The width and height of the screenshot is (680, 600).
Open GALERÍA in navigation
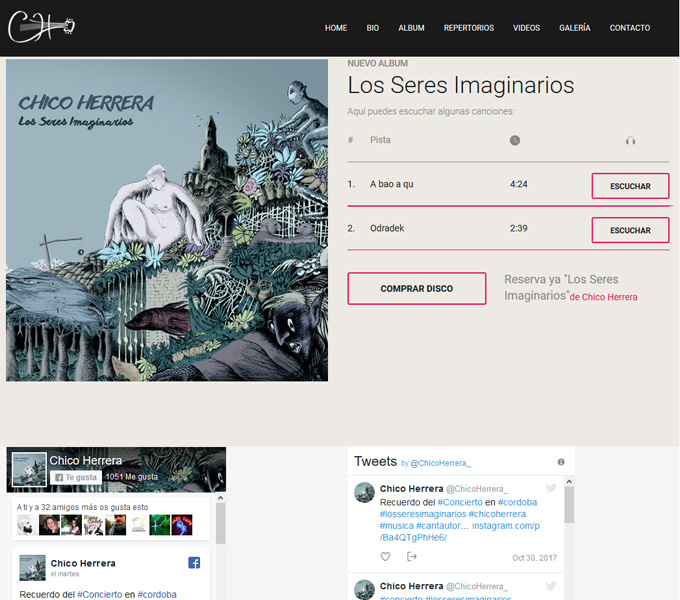pos(575,28)
